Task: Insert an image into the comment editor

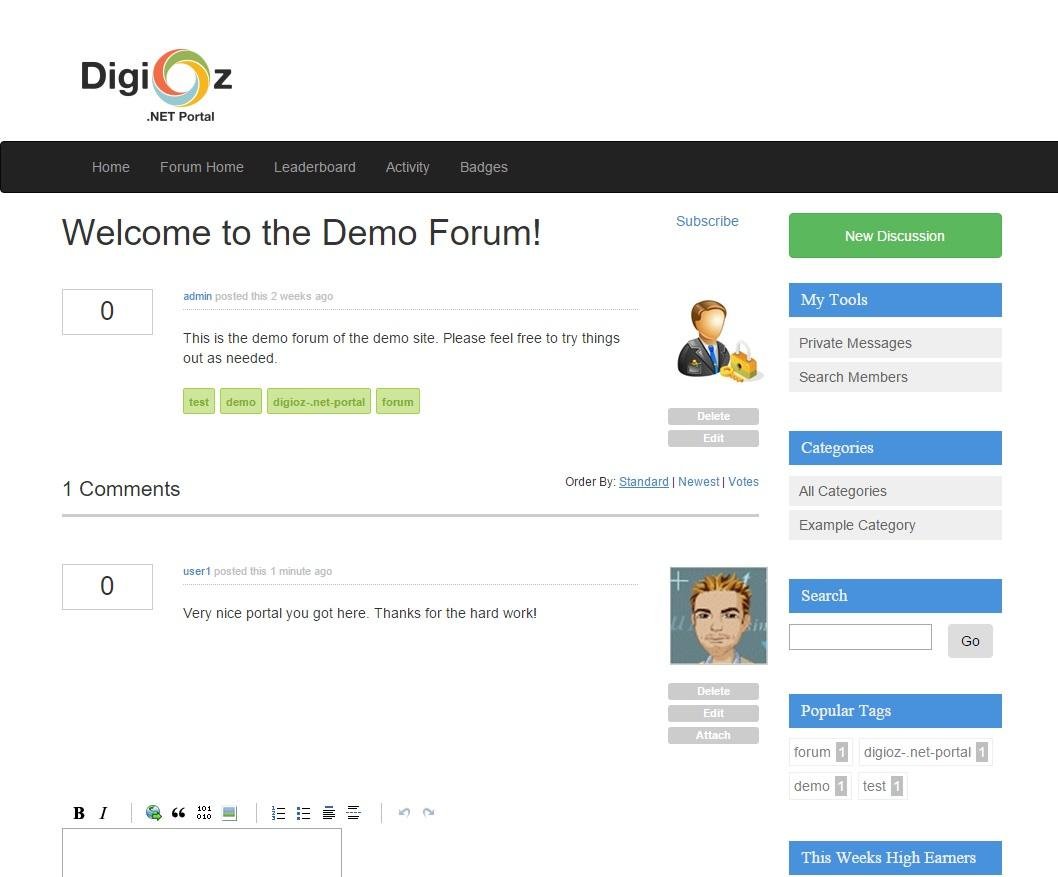Action: (x=228, y=812)
